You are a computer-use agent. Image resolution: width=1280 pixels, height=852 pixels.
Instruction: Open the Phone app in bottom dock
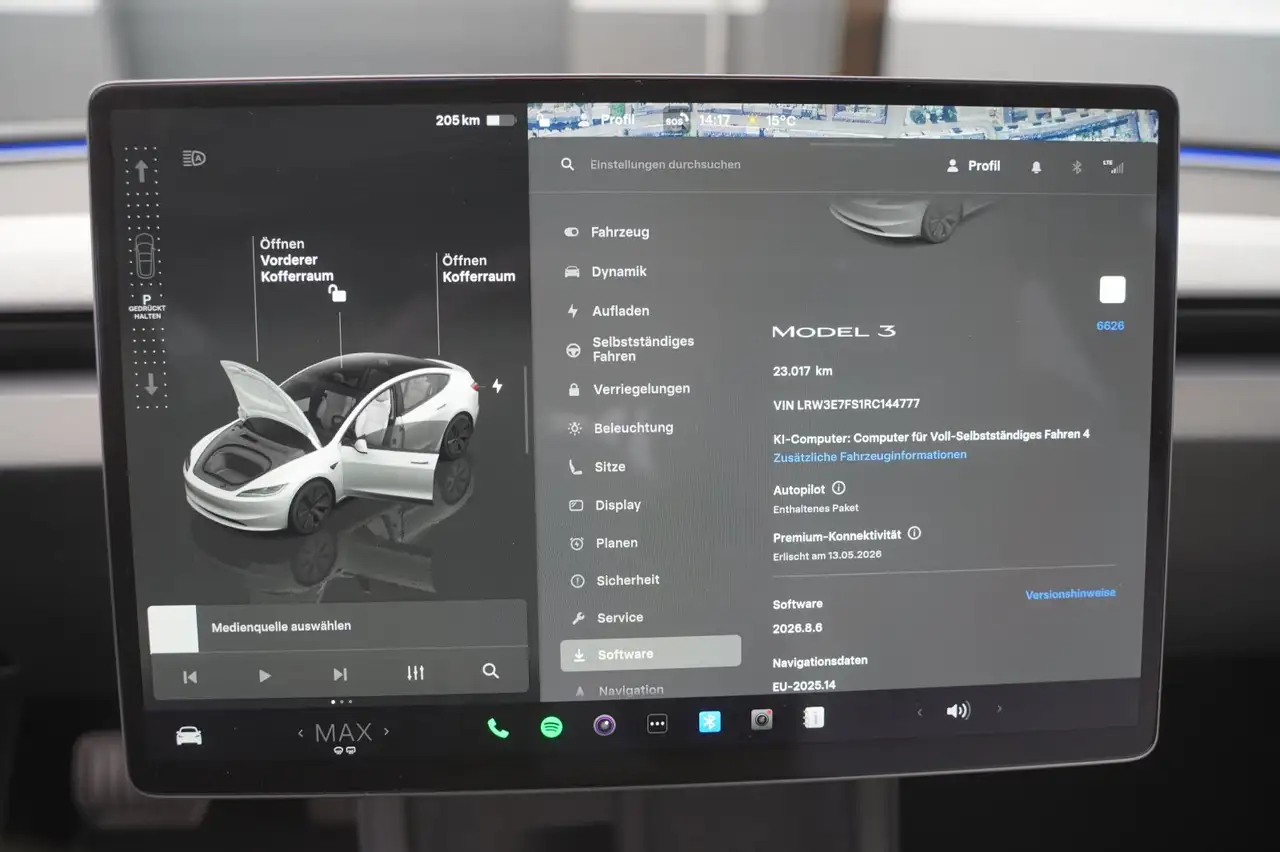pos(498,728)
